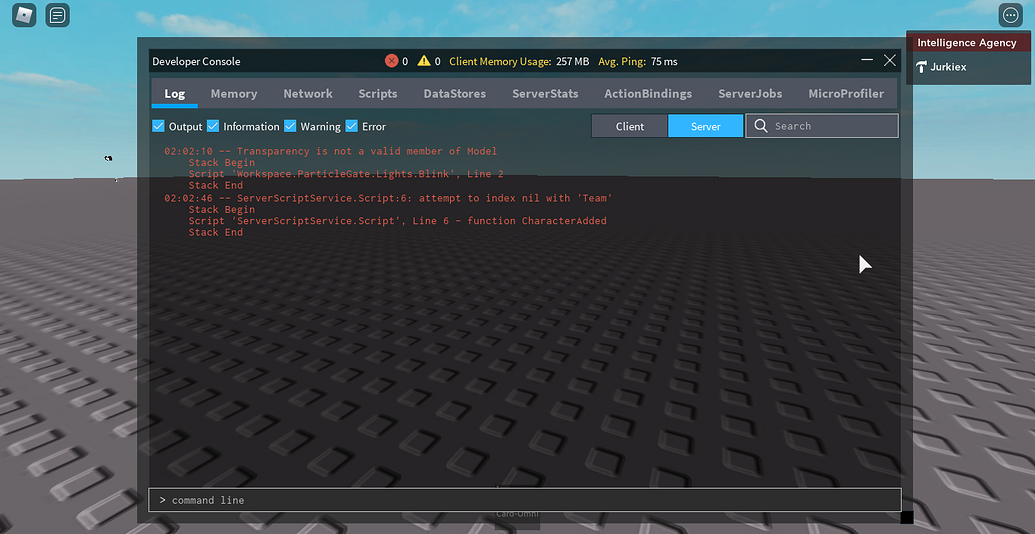Click the Card-Omni hotbar item
The width and height of the screenshot is (1035, 534).
pyautogui.click(x=518, y=515)
